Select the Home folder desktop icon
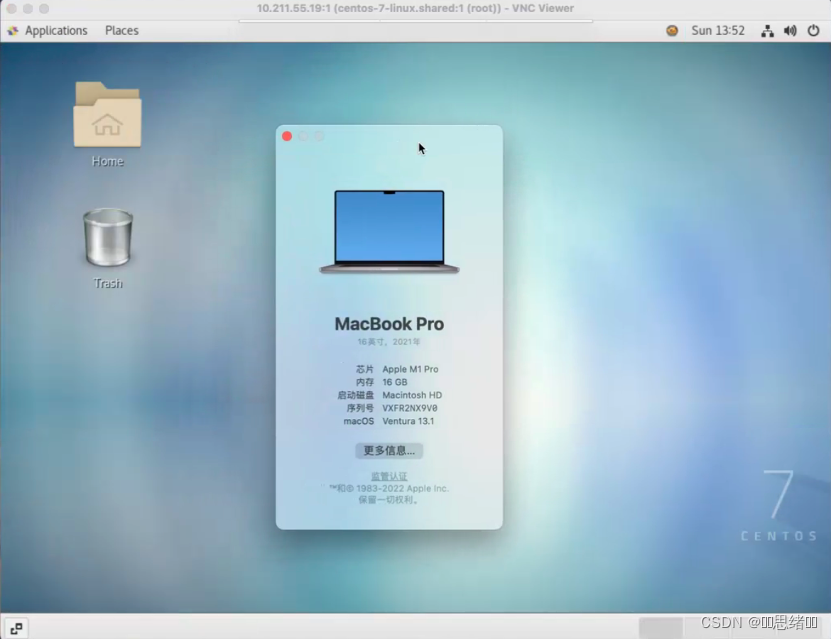The image size is (832, 640). [x=107, y=115]
